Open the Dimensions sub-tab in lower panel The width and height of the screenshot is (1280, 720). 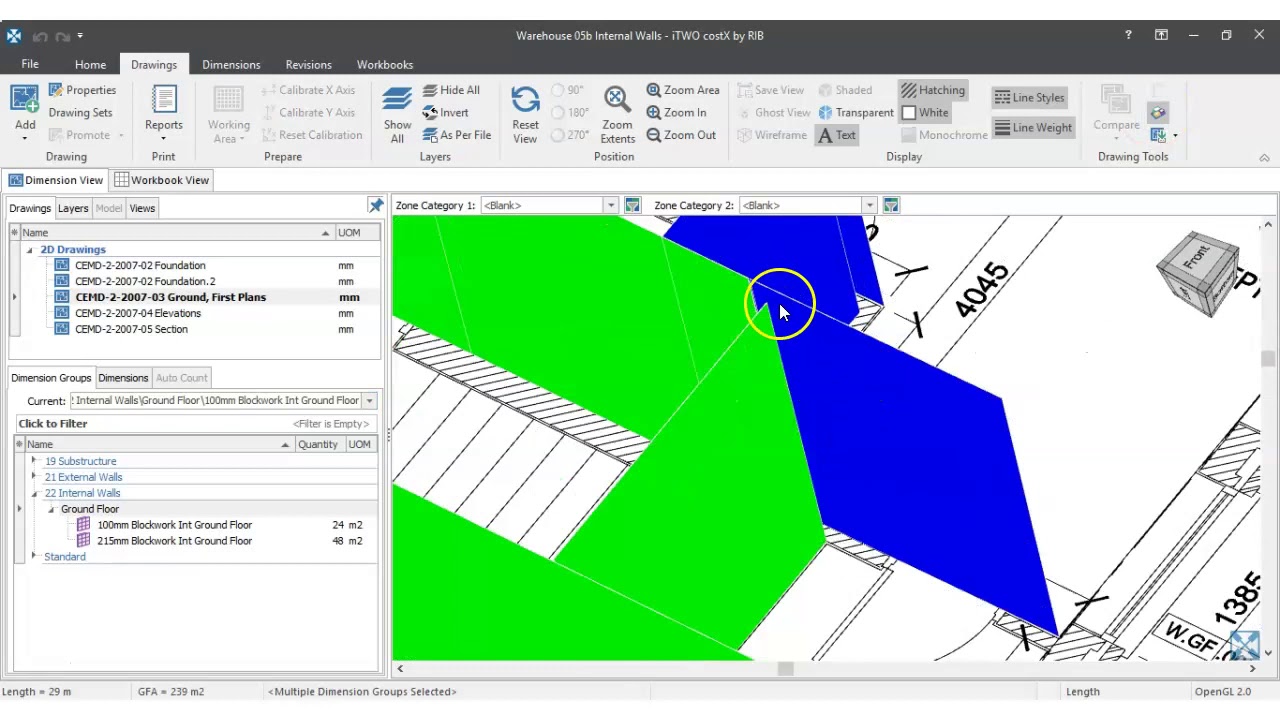(x=123, y=378)
